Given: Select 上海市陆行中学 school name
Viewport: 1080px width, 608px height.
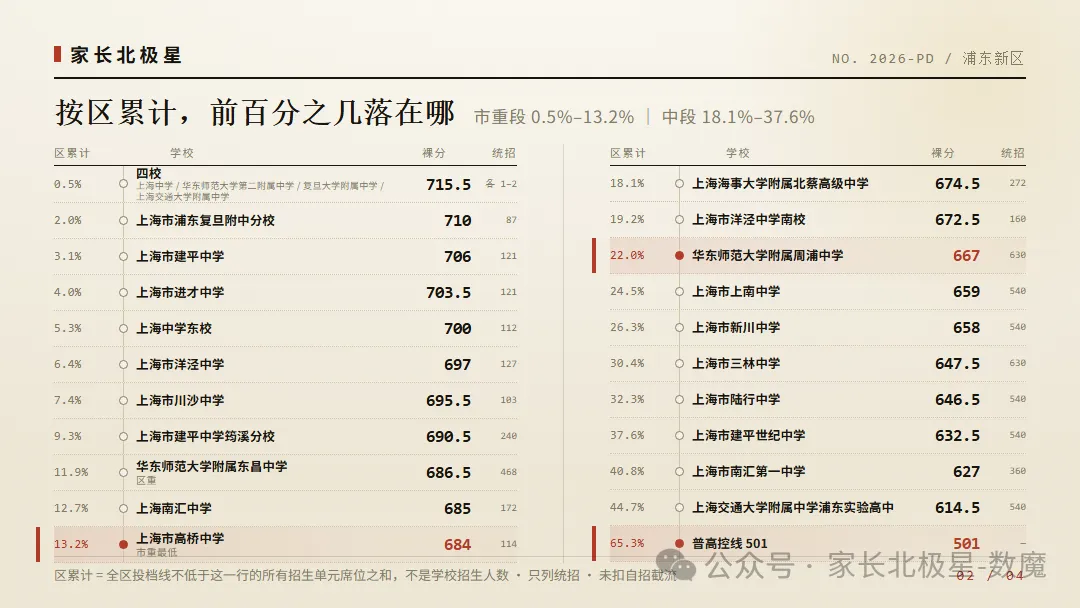Looking at the screenshot, I should point(736,399).
